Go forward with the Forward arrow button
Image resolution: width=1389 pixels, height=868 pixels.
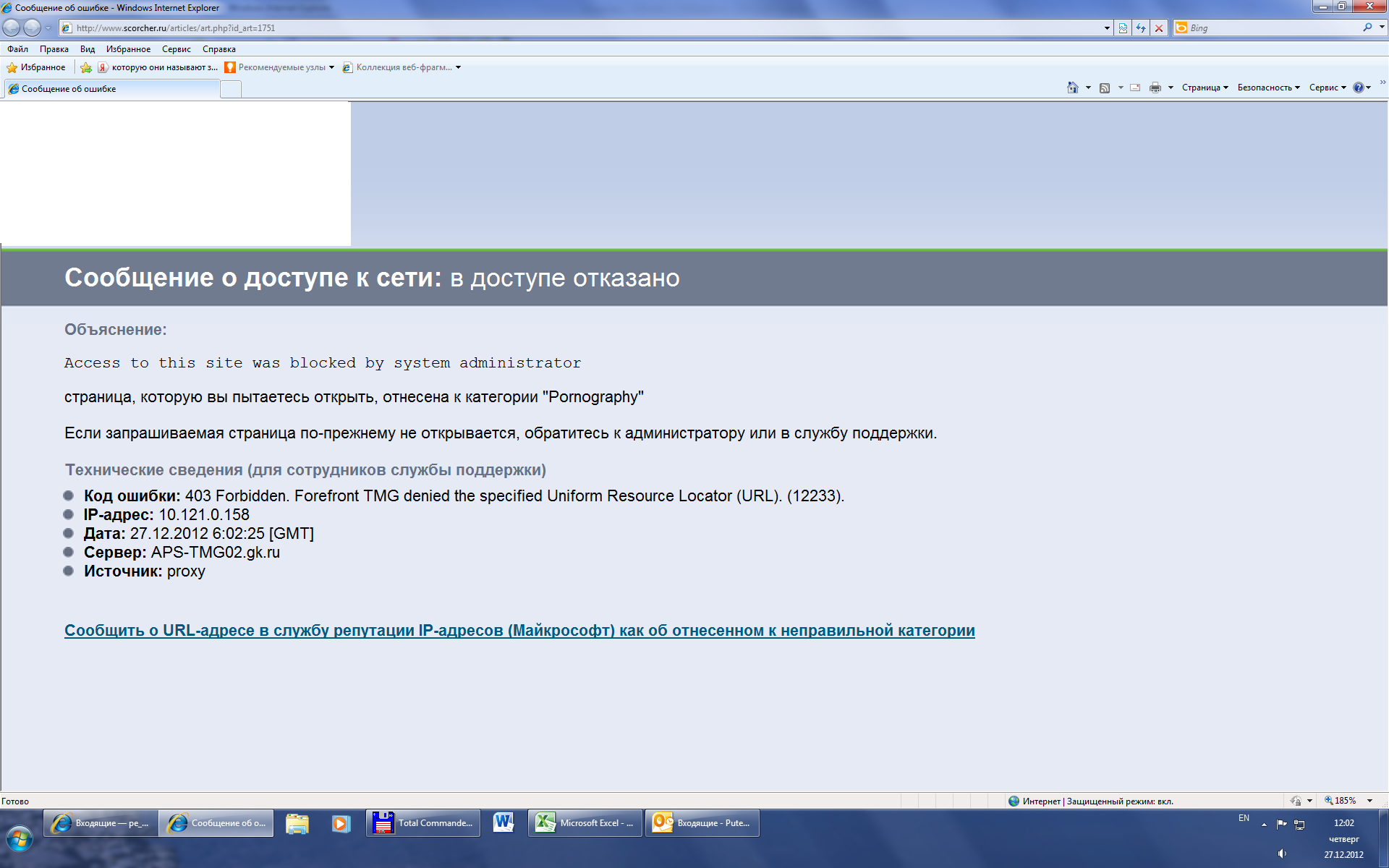click(x=33, y=27)
